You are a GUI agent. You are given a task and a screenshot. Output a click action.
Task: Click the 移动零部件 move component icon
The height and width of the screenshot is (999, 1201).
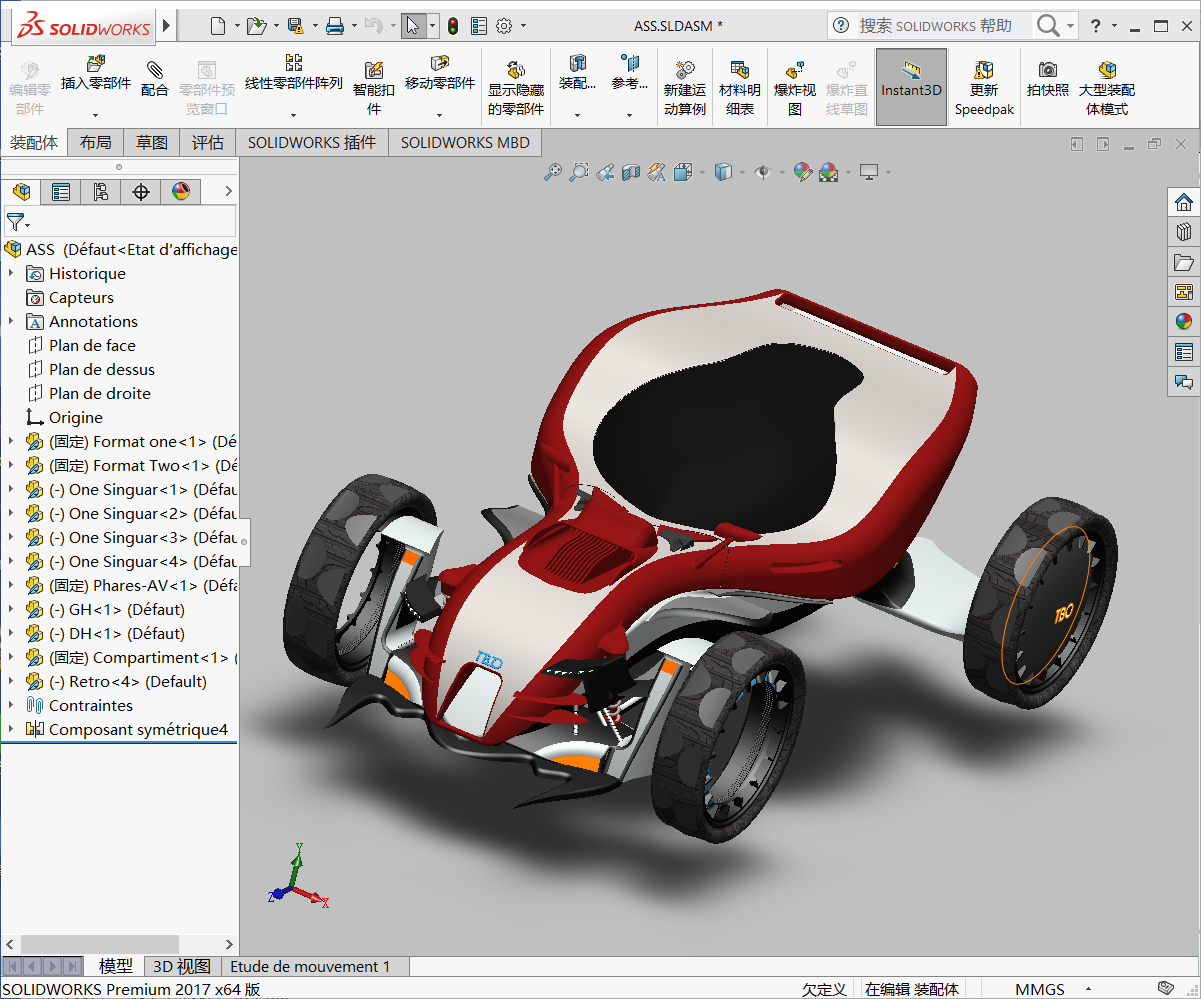click(x=439, y=65)
